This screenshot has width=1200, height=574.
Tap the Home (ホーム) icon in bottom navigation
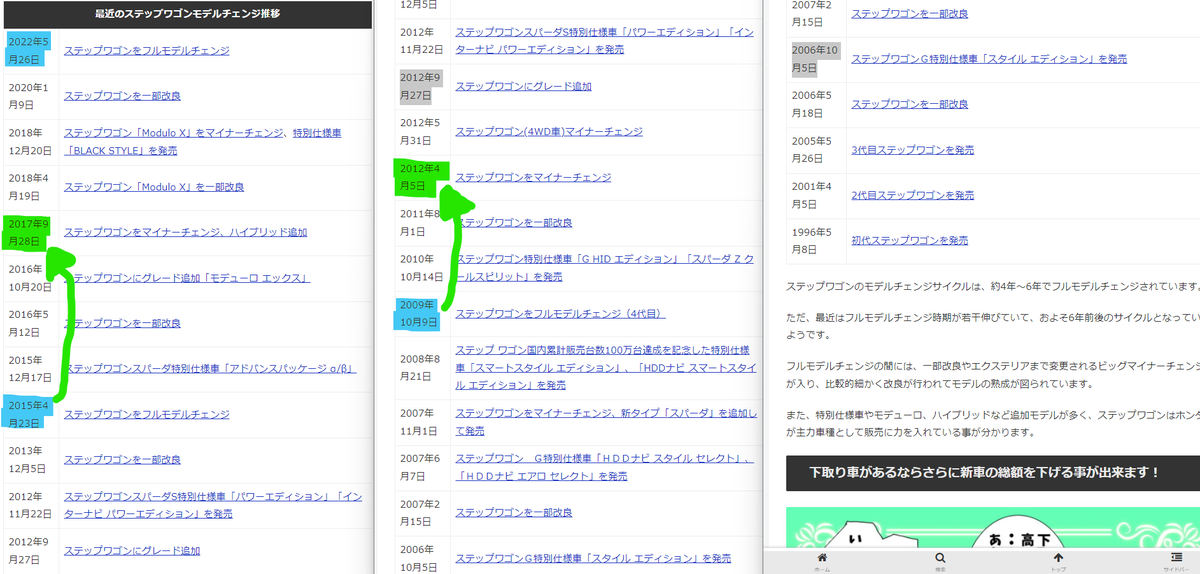[x=822, y=561]
